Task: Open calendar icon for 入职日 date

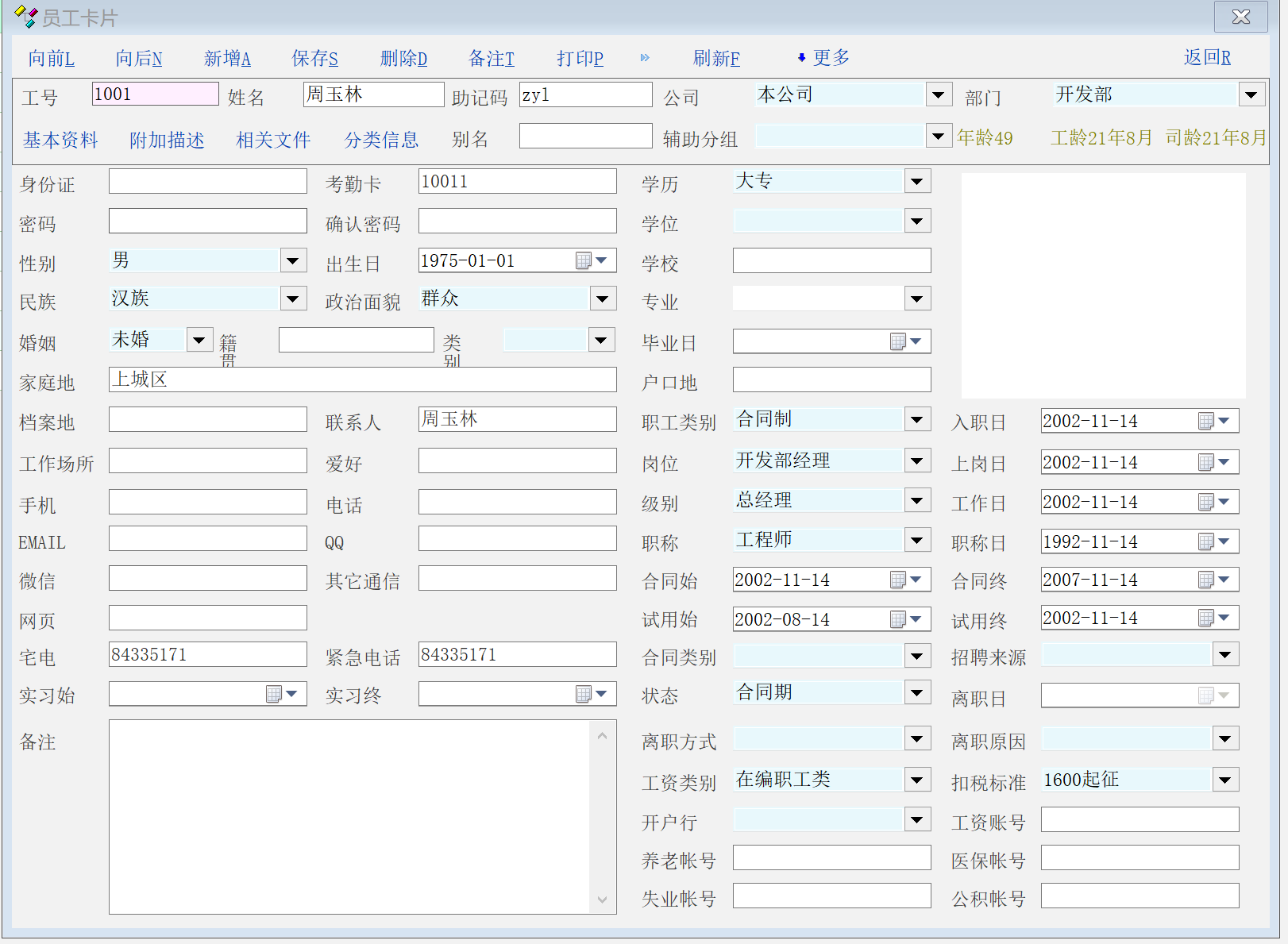Action: pos(1206,422)
